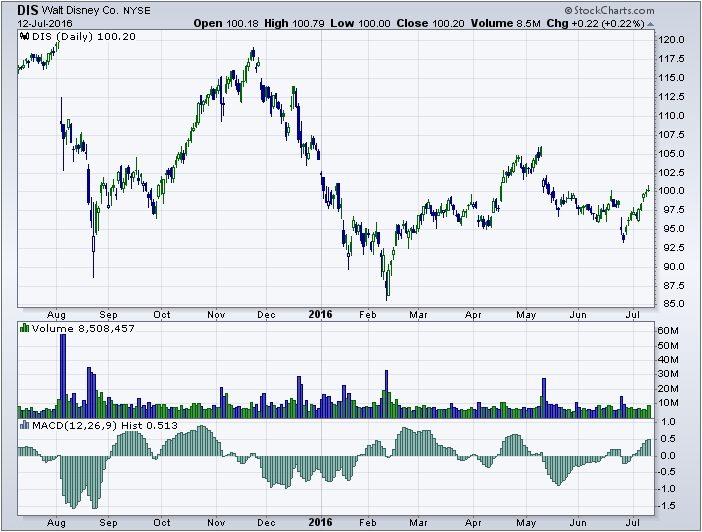This screenshot has height=532, width=702.
Task: Click the NYSE exchange label
Action: [x=137, y=10]
